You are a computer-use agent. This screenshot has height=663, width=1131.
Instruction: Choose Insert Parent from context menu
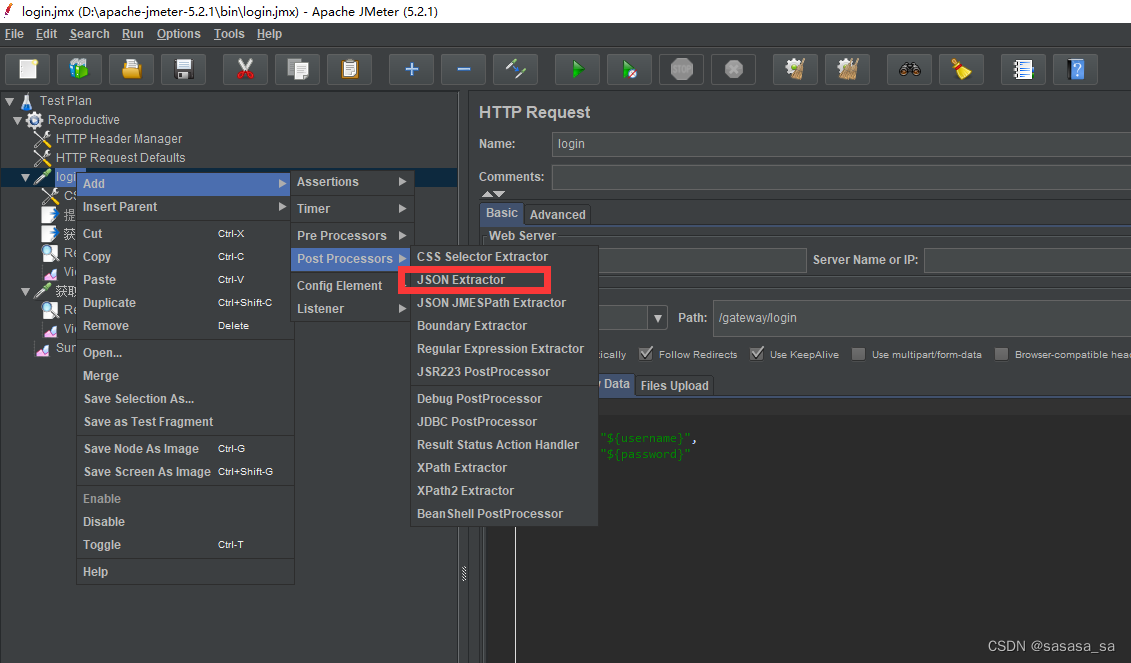(185, 207)
